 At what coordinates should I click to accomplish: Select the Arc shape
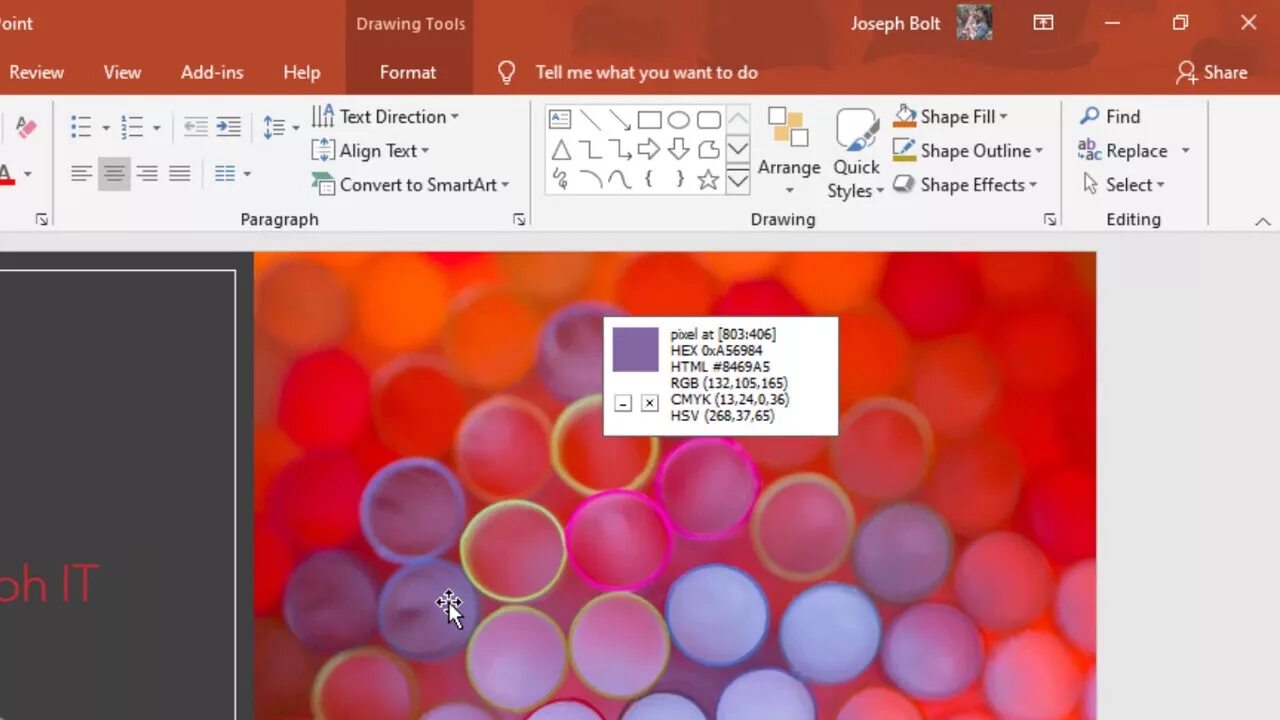coord(590,180)
